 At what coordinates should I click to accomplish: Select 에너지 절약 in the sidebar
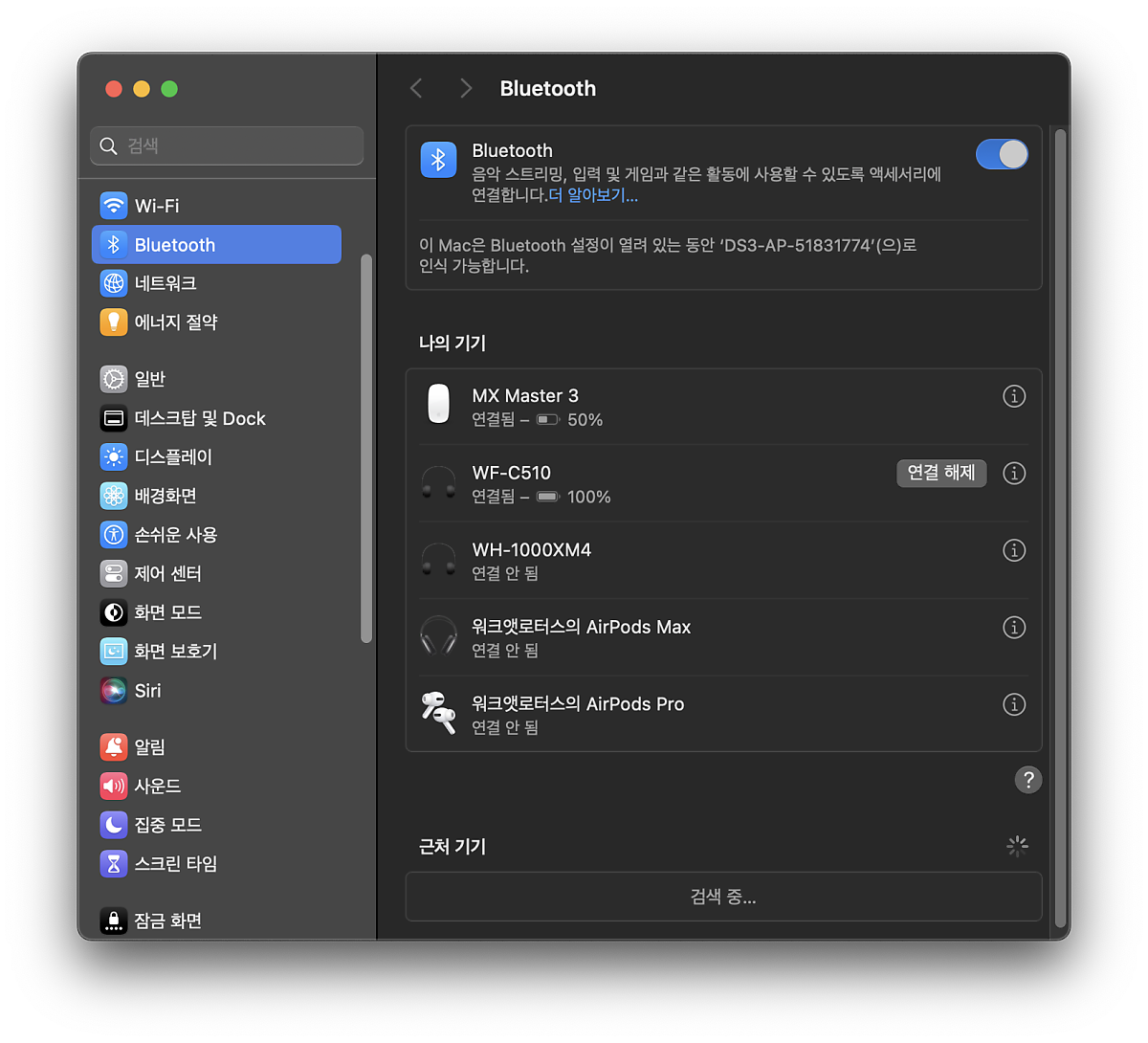216,322
